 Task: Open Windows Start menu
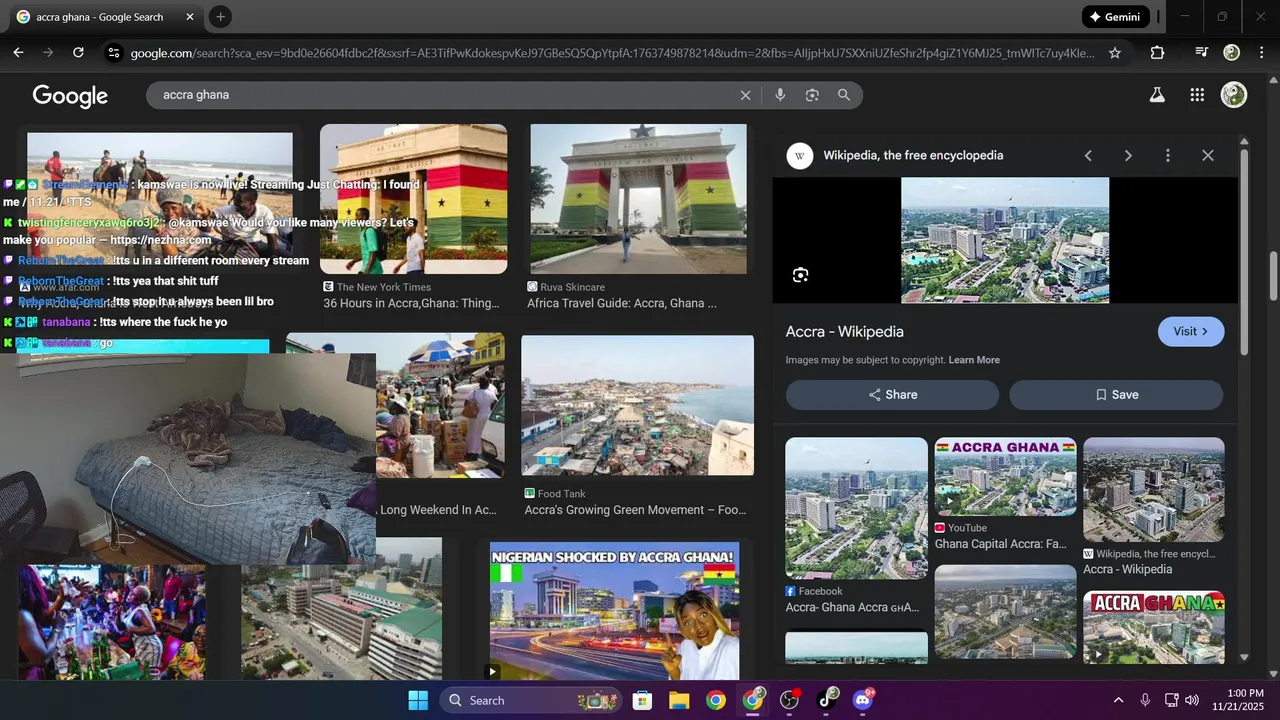pyautogui.click(x=418, y=700)
